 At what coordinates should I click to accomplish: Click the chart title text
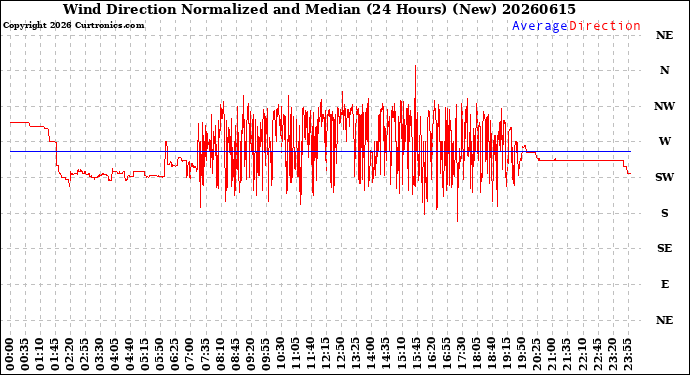pos(319,9)
